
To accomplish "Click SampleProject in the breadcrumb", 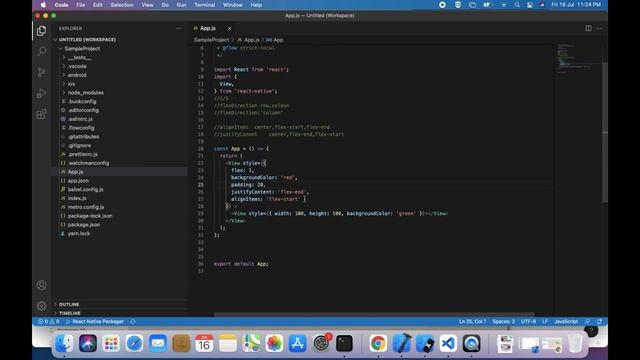I will (211, 40).
